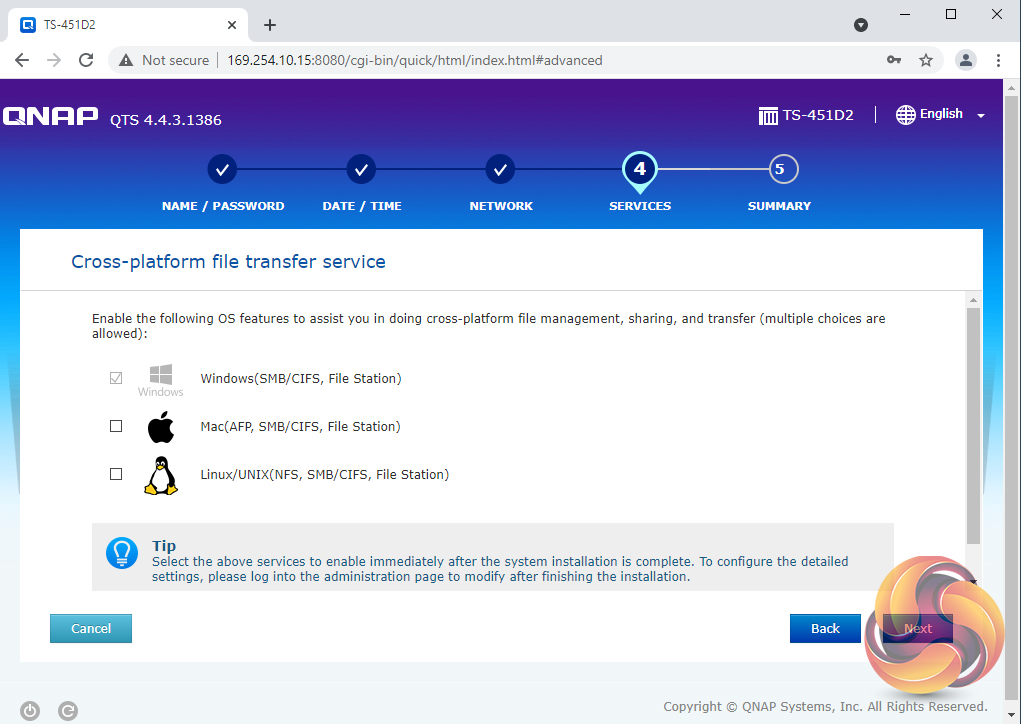Click the QNAP logo

click(50, 117)
